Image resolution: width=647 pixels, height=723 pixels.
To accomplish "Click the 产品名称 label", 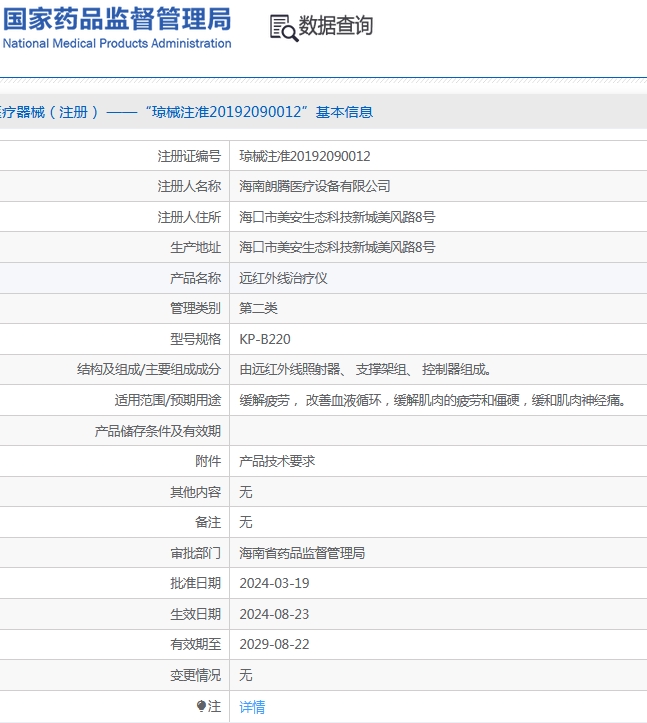I will point(196,278).
